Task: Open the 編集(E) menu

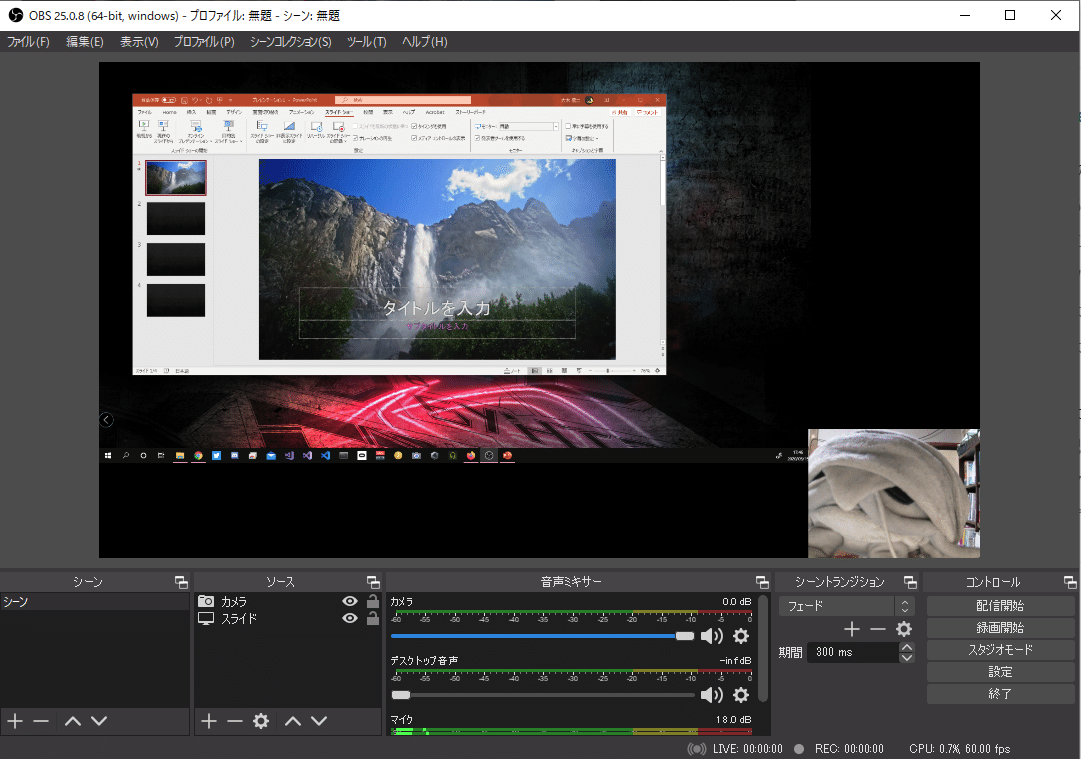Action: 85,41
